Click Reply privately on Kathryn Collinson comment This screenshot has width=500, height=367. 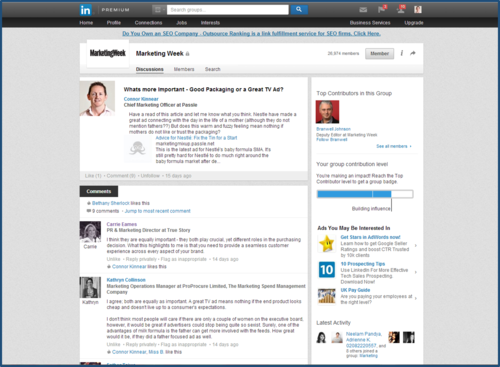141,344
